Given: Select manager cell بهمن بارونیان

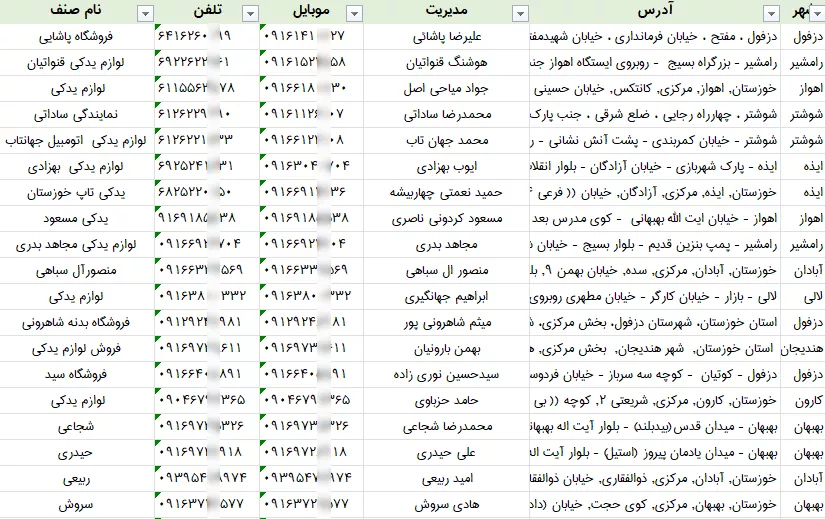Looking at the screenshot, I should 447,348.
